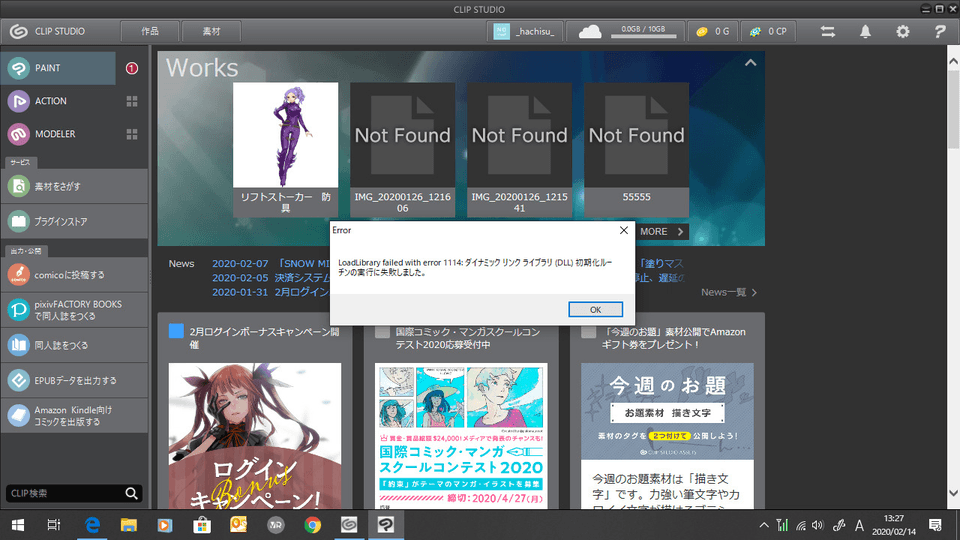
Task: Open the News一覧 link
Action: click(x=729, y=293)
